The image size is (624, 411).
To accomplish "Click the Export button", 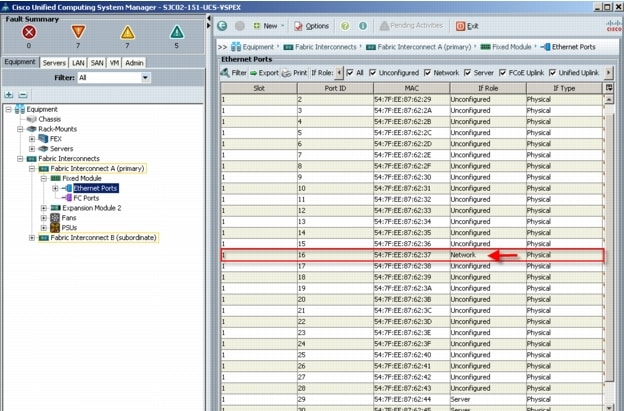I will coord(264,73).
